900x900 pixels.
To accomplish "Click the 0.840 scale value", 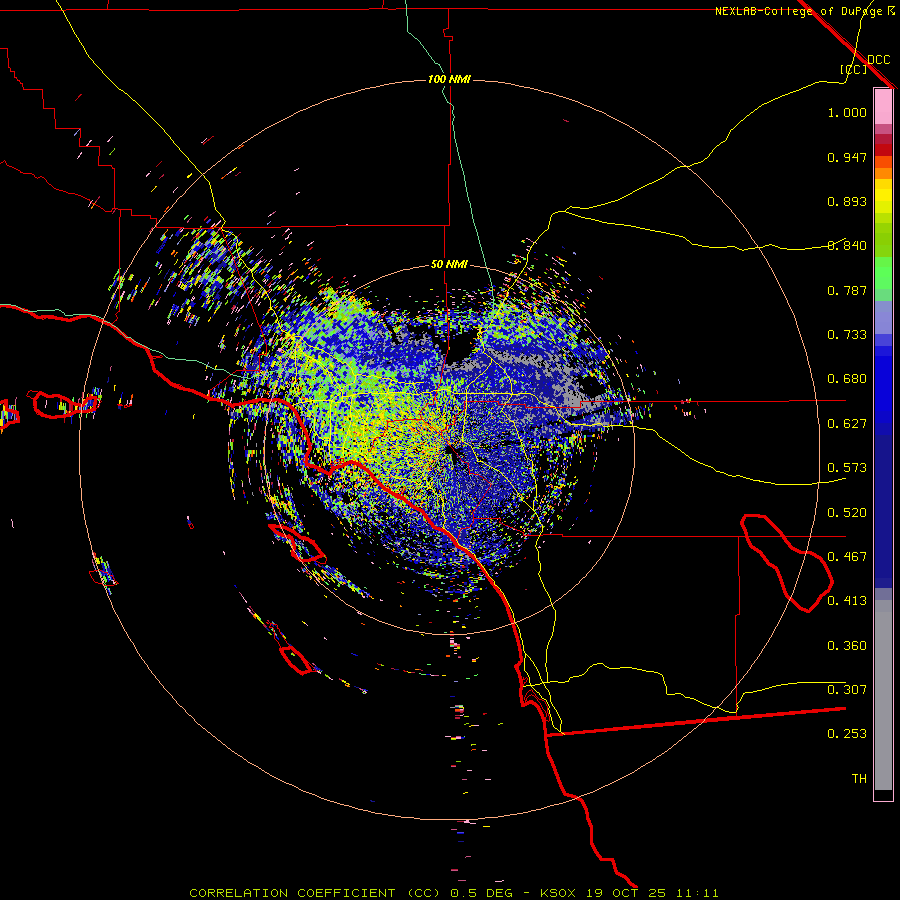I will pos(847,246).
